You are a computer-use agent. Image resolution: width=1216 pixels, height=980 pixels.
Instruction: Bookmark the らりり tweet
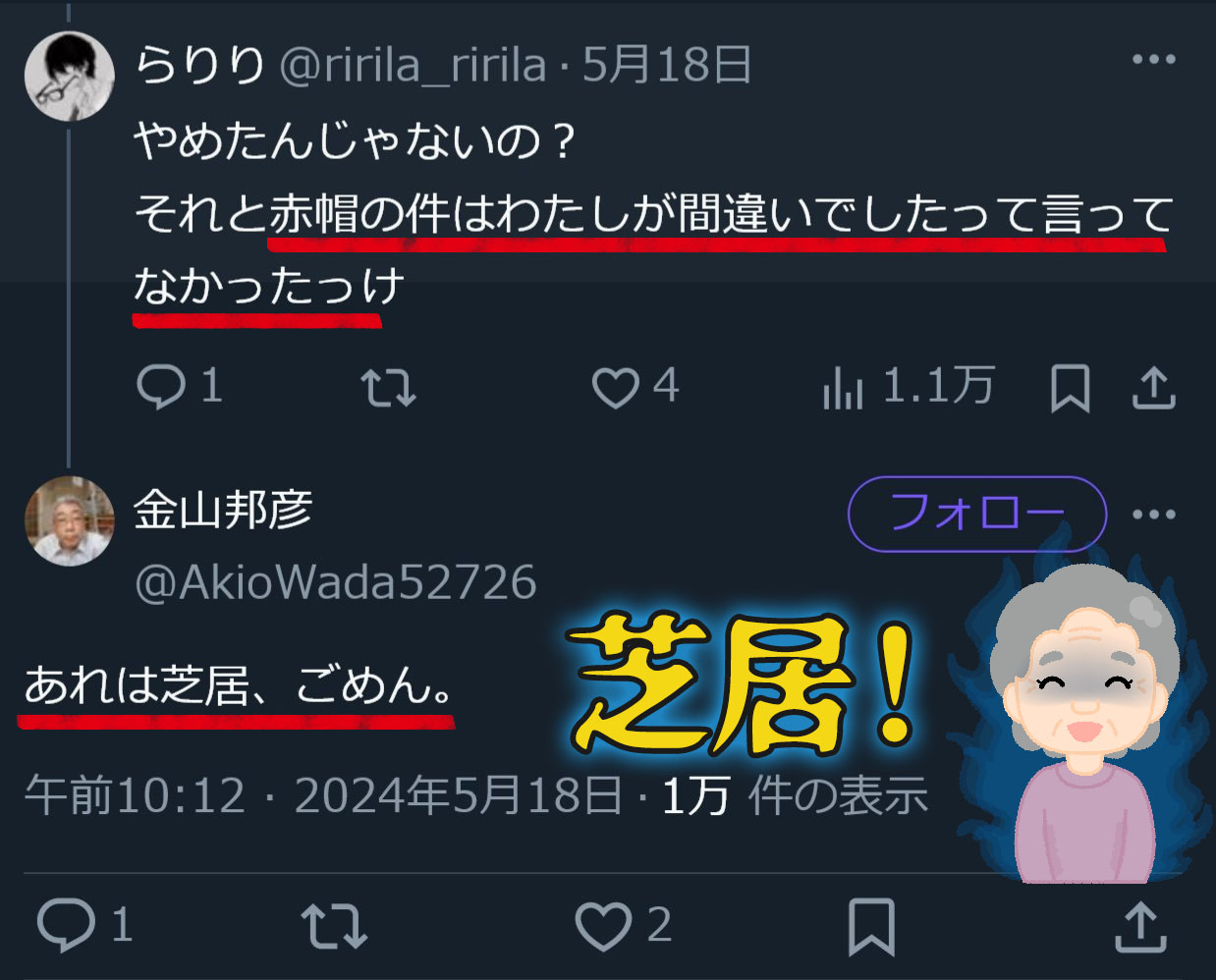(1070, 387)
